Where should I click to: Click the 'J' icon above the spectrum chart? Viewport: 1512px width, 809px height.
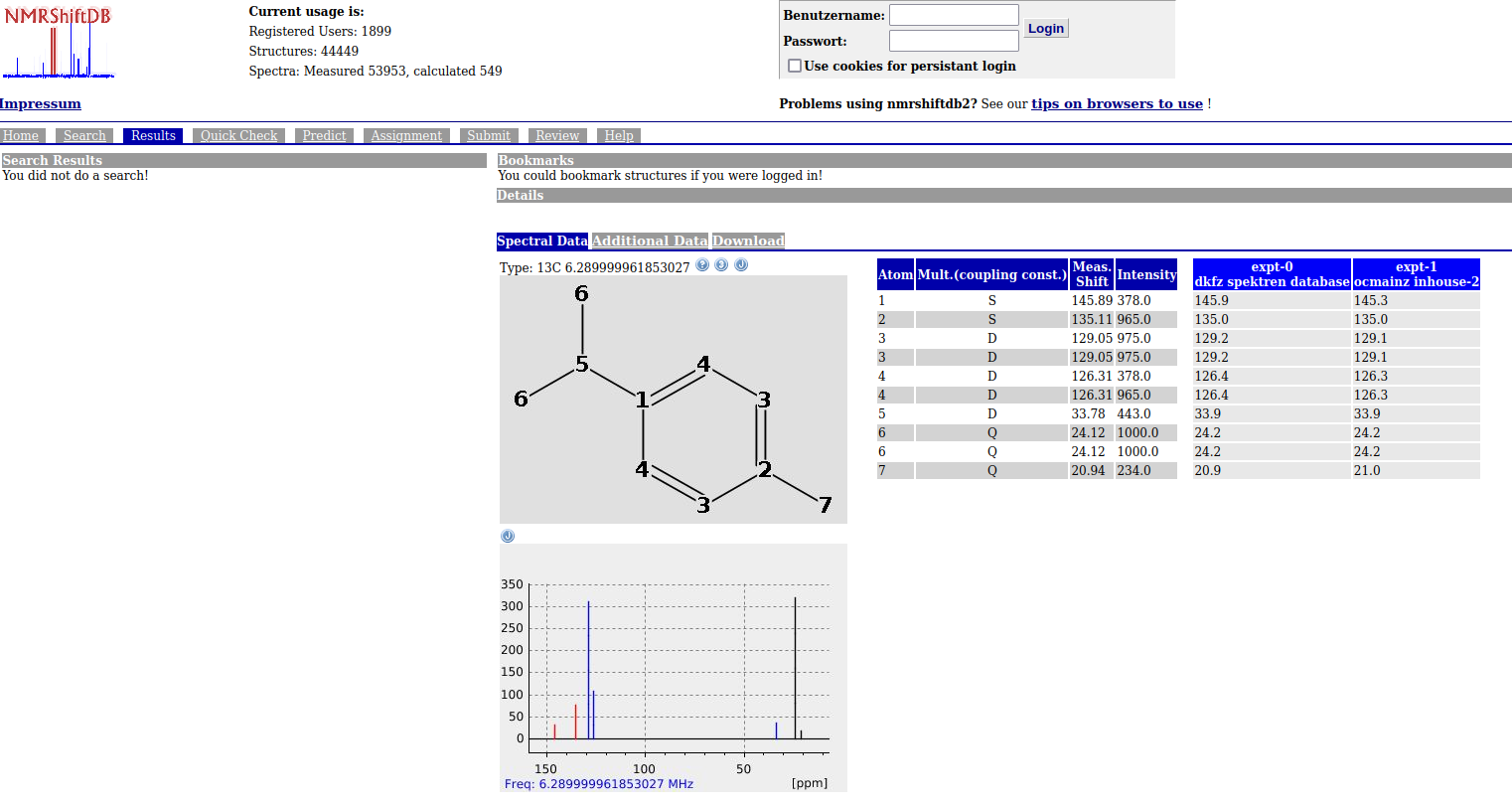(508, 537)
